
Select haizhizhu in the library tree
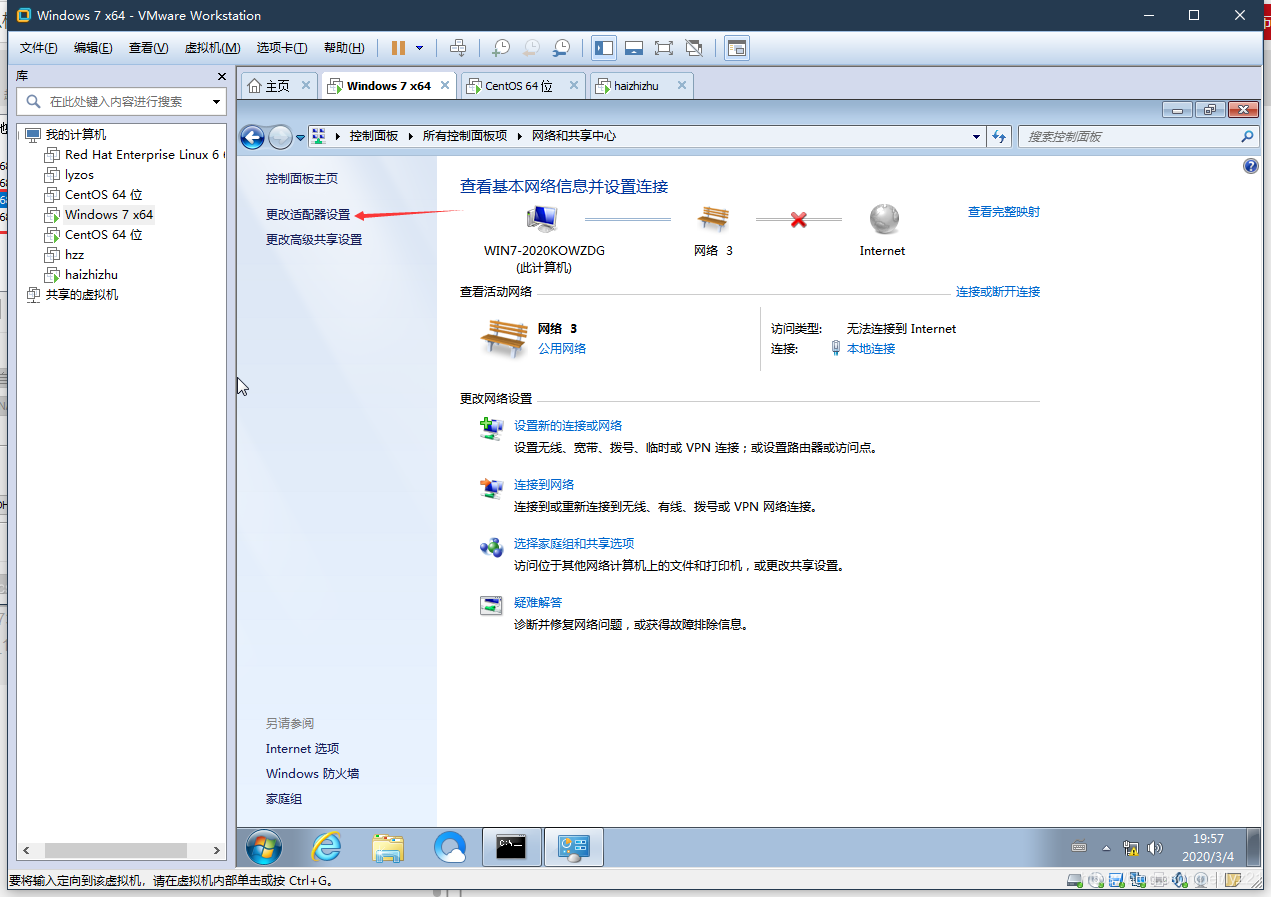click(91, 275)
